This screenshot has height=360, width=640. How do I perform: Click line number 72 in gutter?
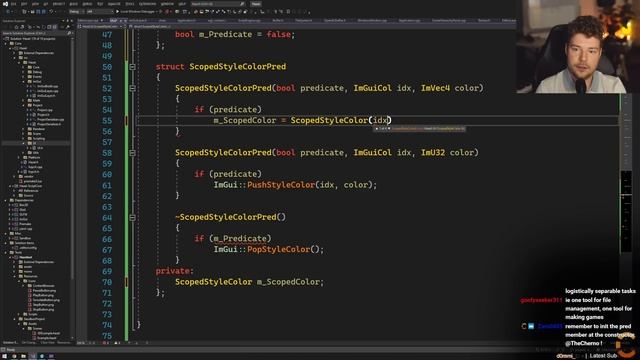pyautogui.click(x=107, y=304)
